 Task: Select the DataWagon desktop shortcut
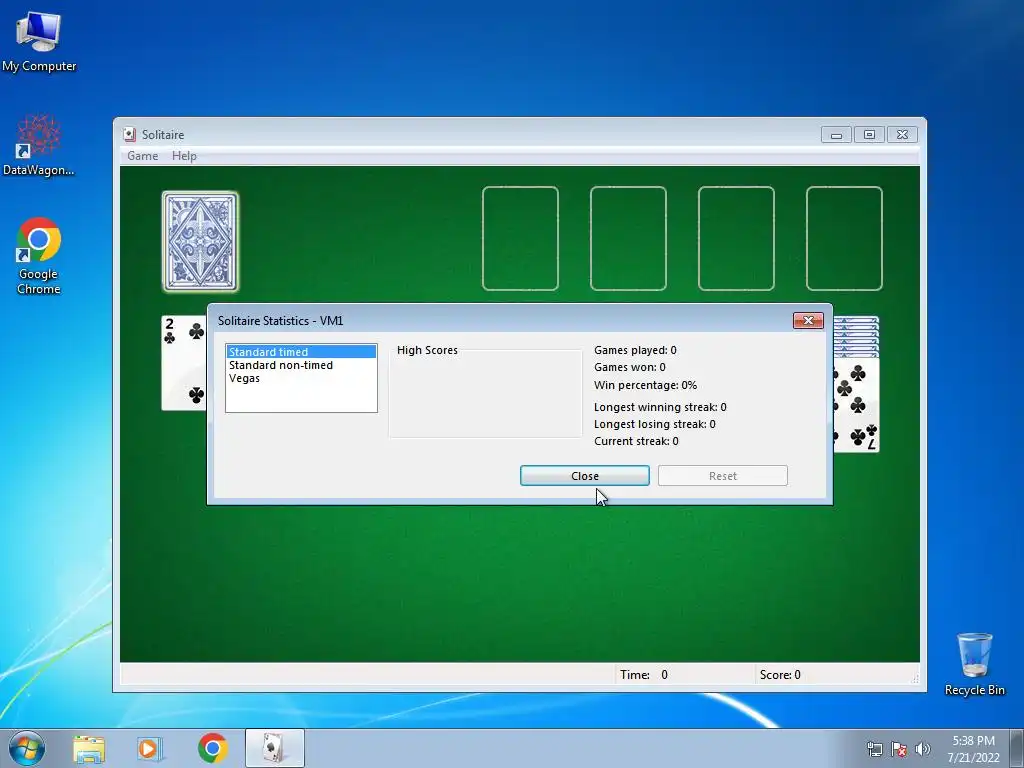coord(39,145)
